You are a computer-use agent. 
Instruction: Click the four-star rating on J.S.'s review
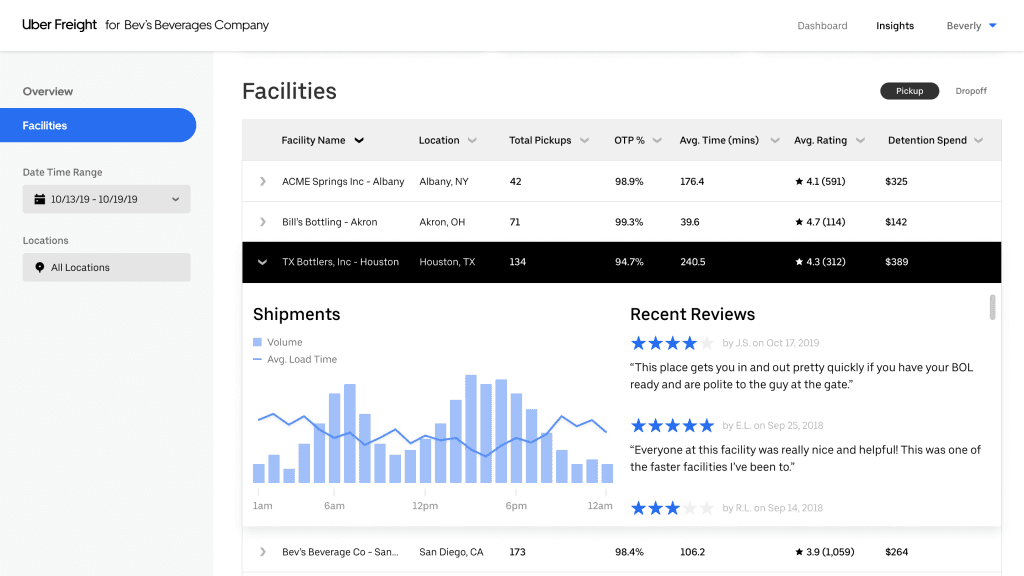pos(672,342)
